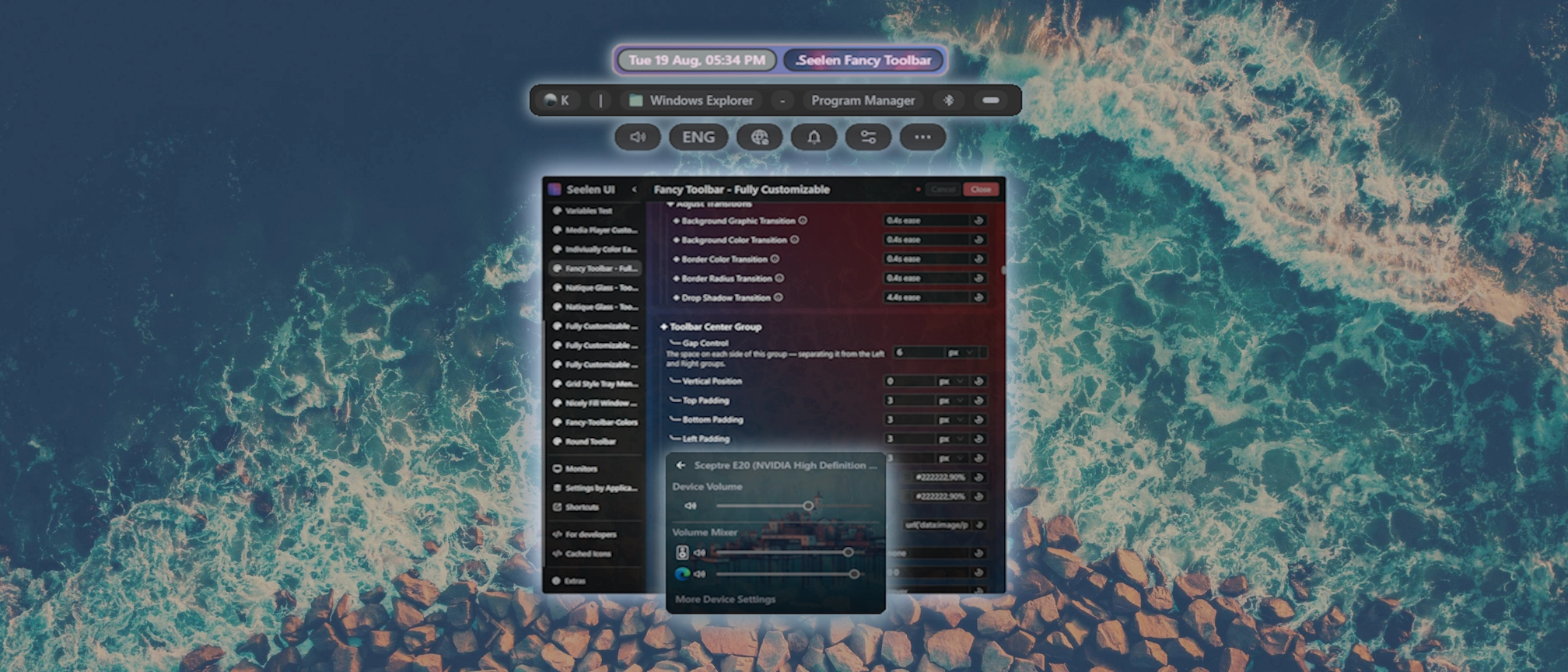Reset the Left Padding value
1568x672 pixels.
(978, 439)
